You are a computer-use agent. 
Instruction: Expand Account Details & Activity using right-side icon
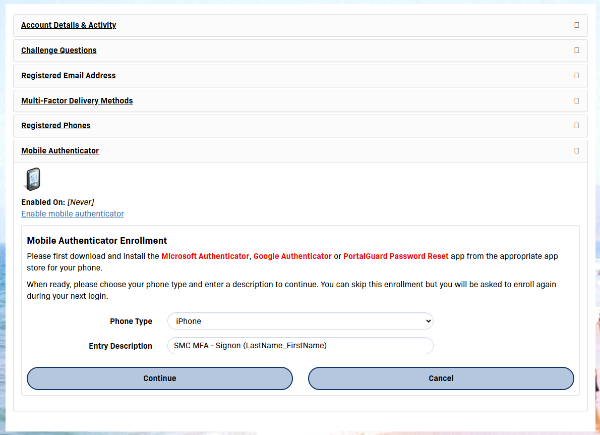576,24
